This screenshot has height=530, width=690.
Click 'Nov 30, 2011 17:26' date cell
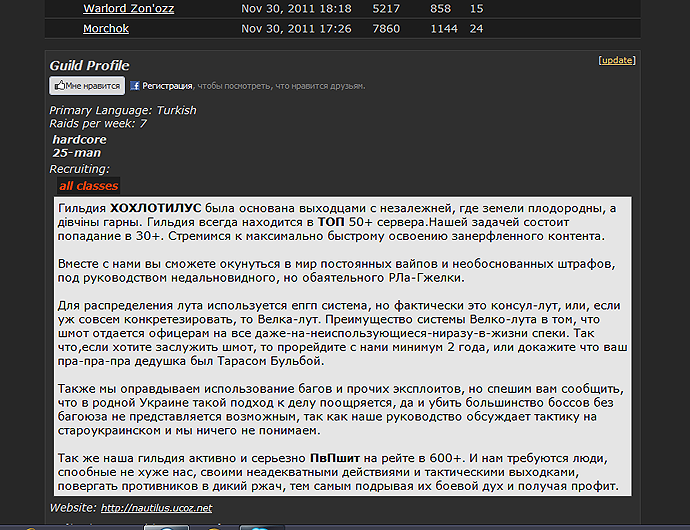[x=296, y=29]
